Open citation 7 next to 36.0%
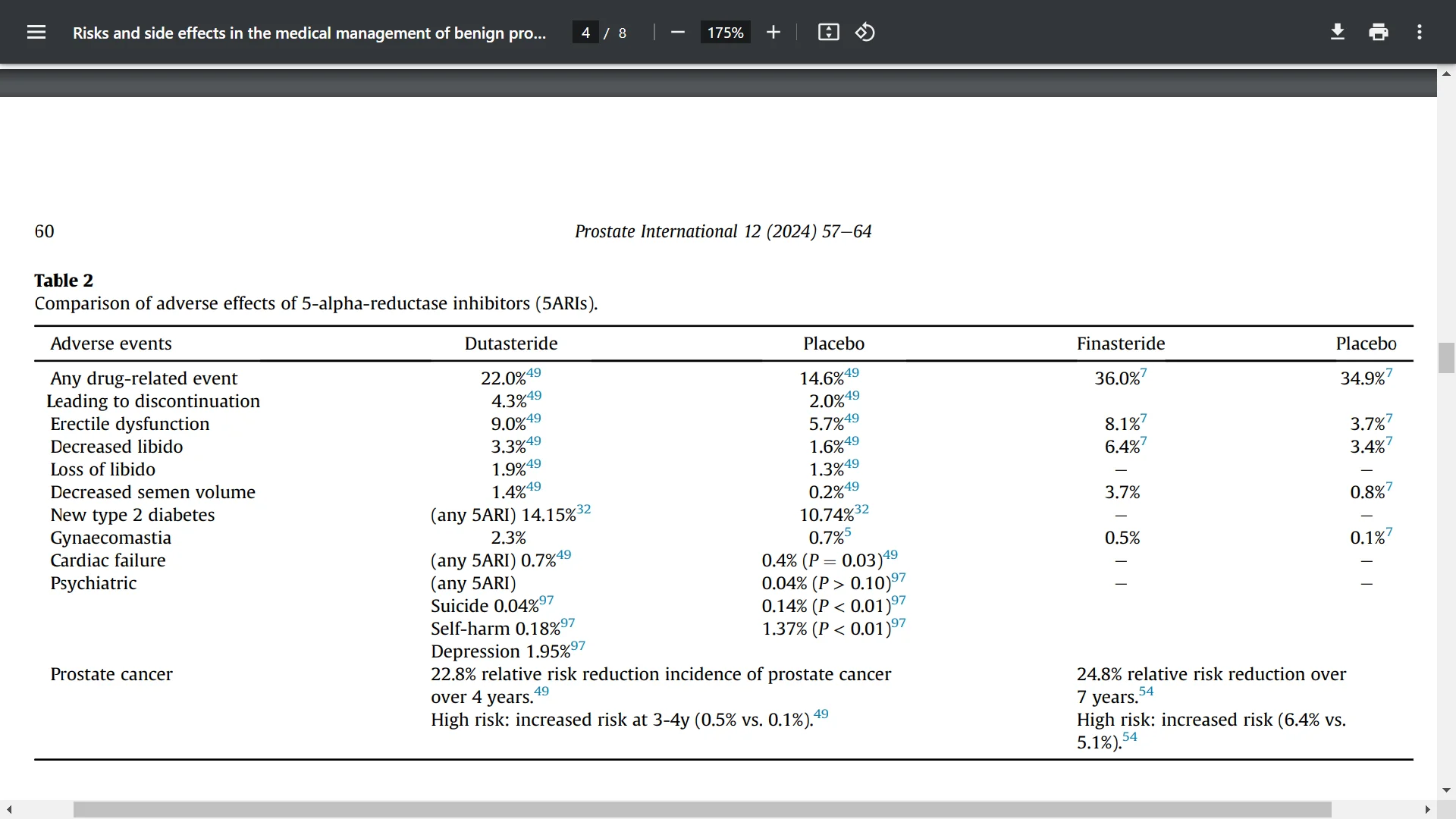The image size is (1456, 819). coord(1144,372)
